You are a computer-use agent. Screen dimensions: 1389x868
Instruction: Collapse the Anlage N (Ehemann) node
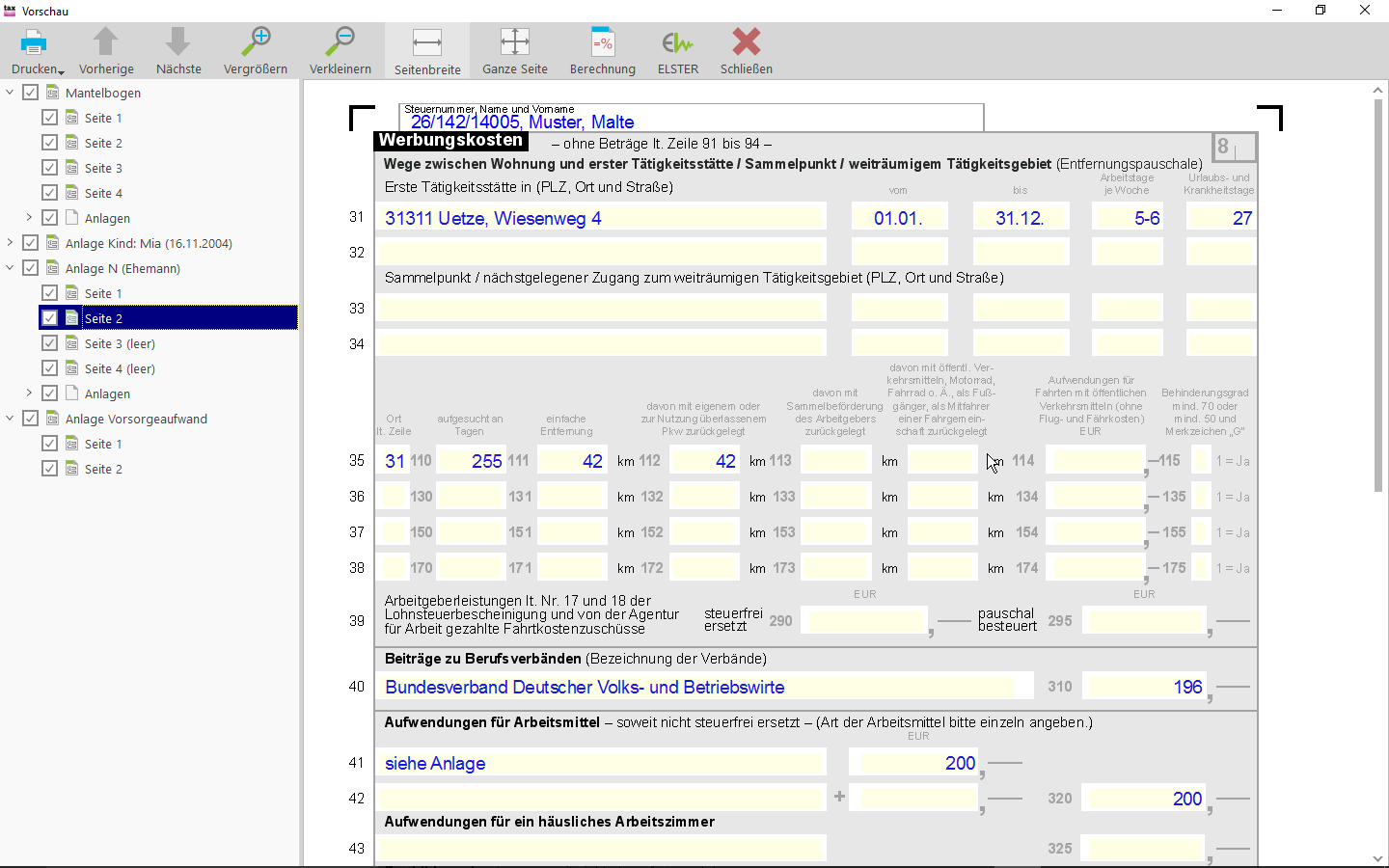tap(11, 268)
